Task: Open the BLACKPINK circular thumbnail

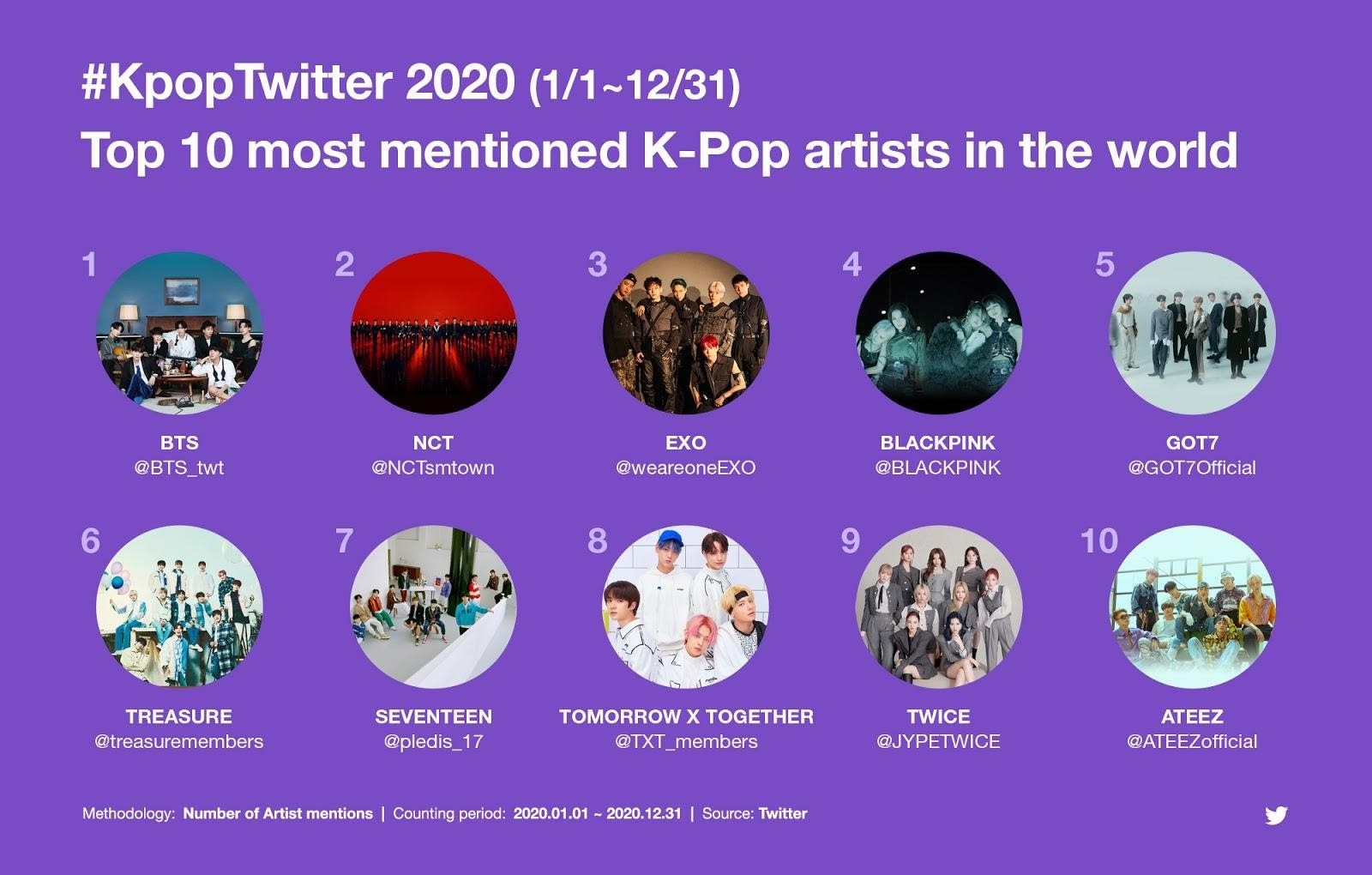Action: [939, 332]
